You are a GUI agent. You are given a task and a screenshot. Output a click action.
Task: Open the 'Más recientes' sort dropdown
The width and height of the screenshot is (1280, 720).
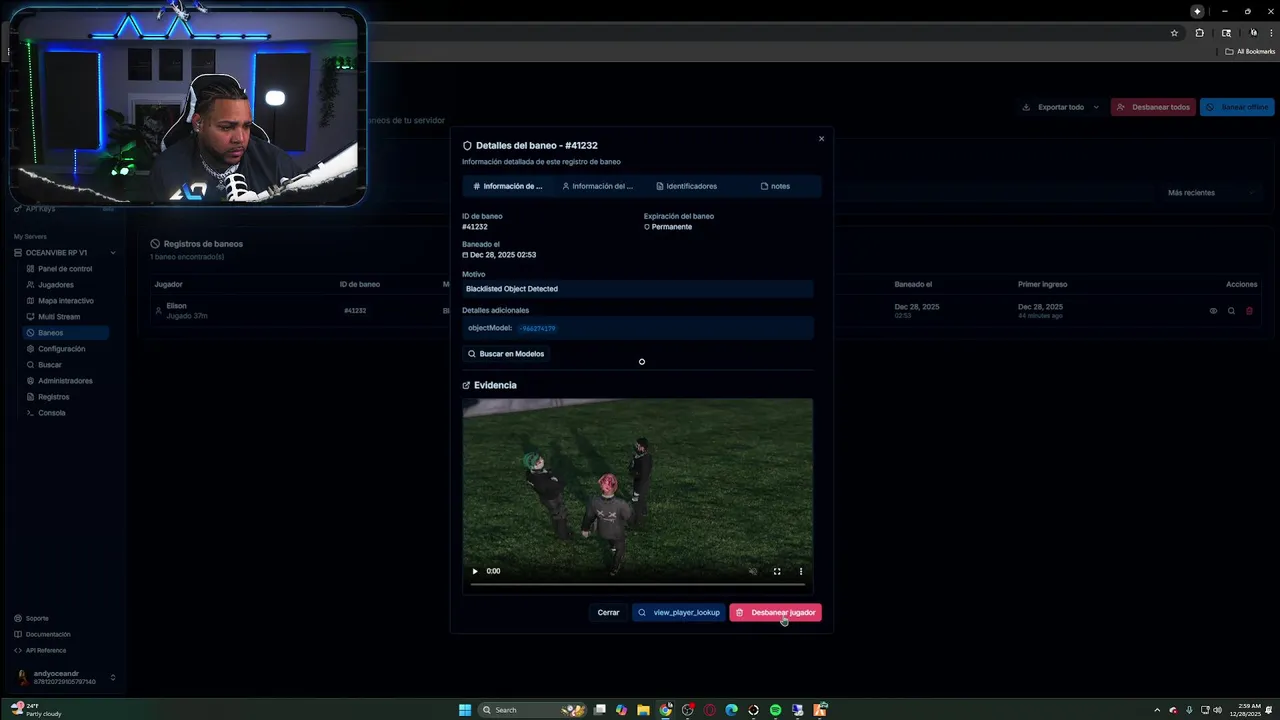click(1210, 192)
